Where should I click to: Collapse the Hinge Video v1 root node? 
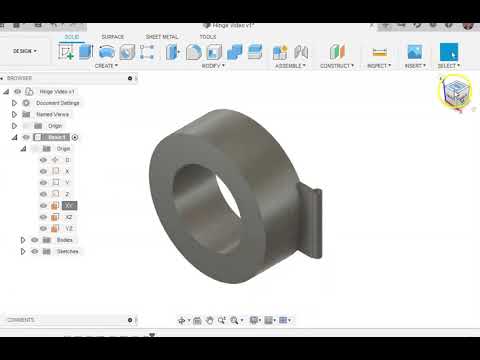(6, 91)
